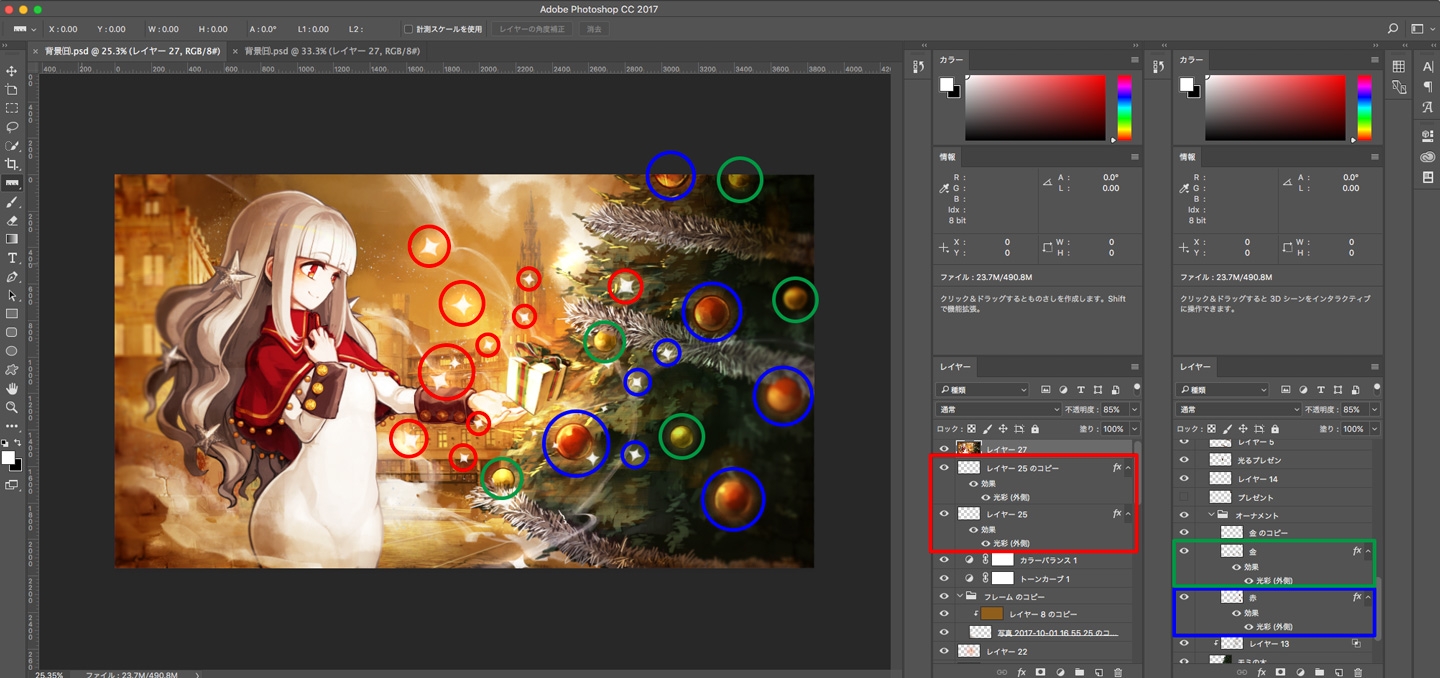Select the Rectangular Marquee tool
This screenshot has height=678, width=1440.
pyautogui.click(x=12, y=108)
